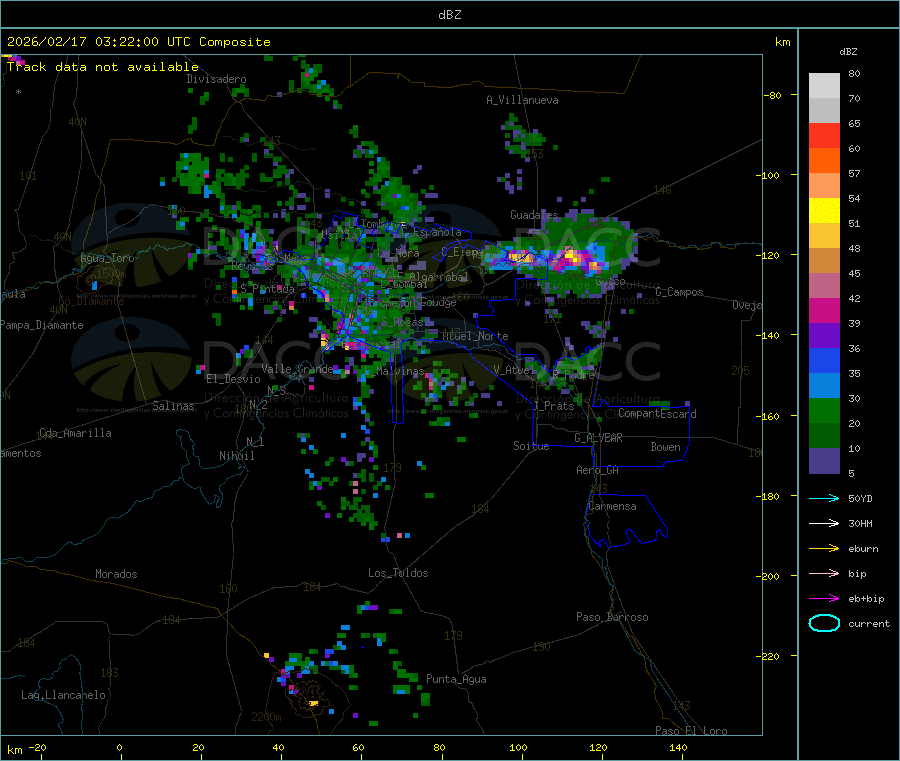Select the red 60-65 dBZ legend swatch

pos(824,135)
